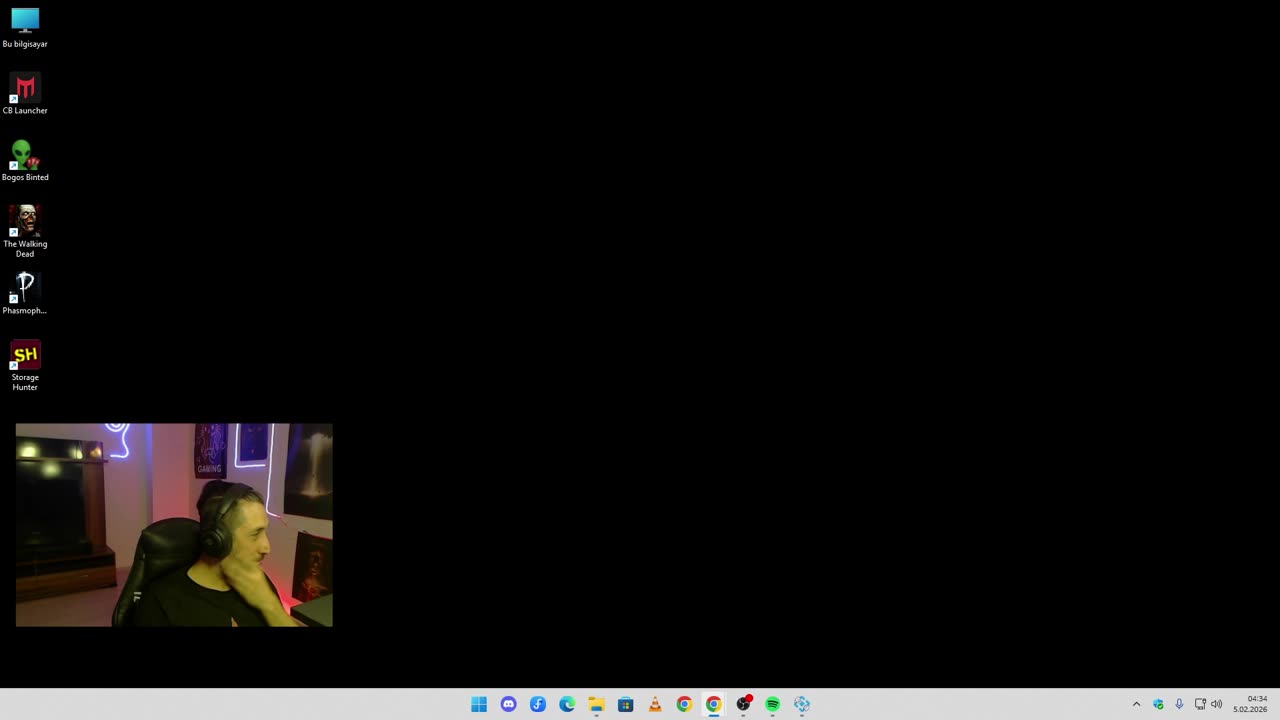Viewport: 1280px width, 720px height.
Task: Open Windows Security tray icon
Action: point(1158,704)
